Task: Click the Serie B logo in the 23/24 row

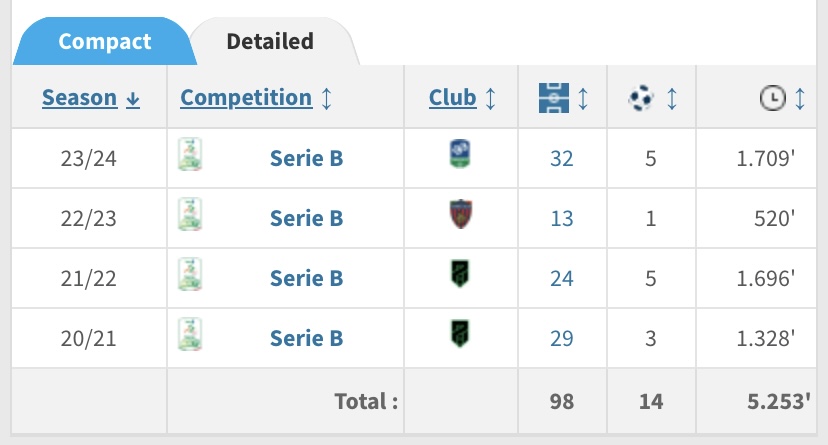Action: (190, 154)
